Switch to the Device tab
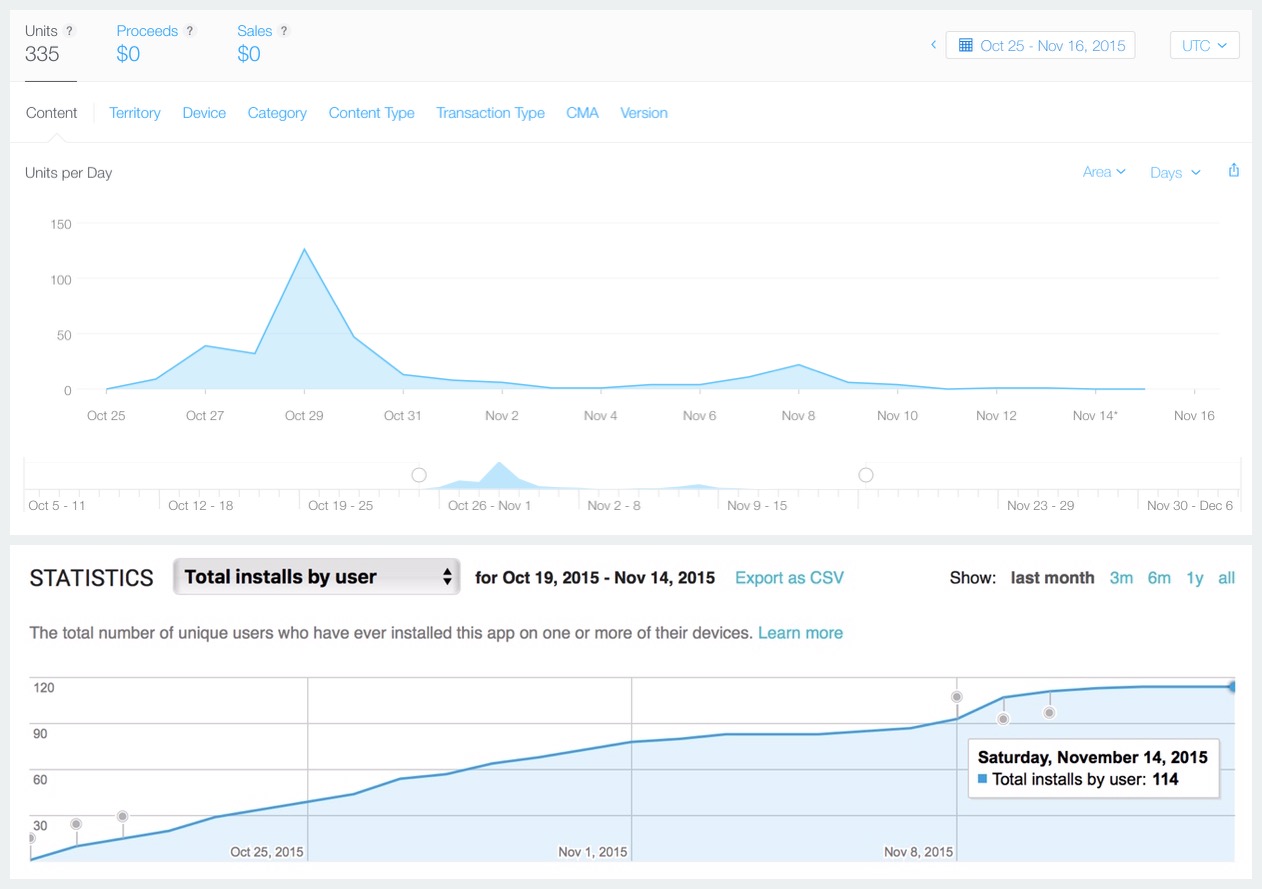Image resolution: width=1262 pixels, height=889 pixels. click(204, 113)
